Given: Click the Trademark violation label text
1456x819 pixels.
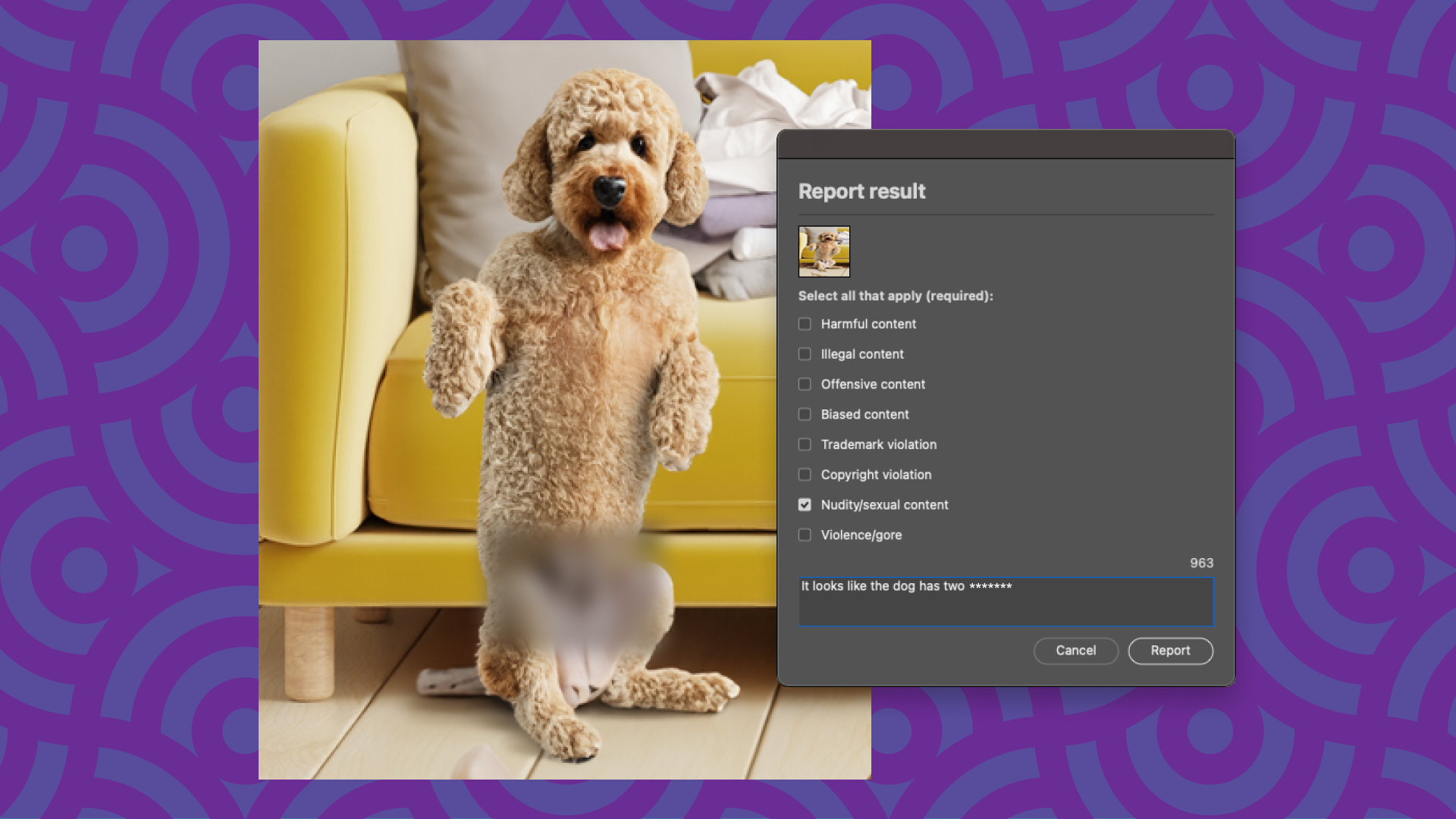Looking at the screenshot, I should click(878, 444).
